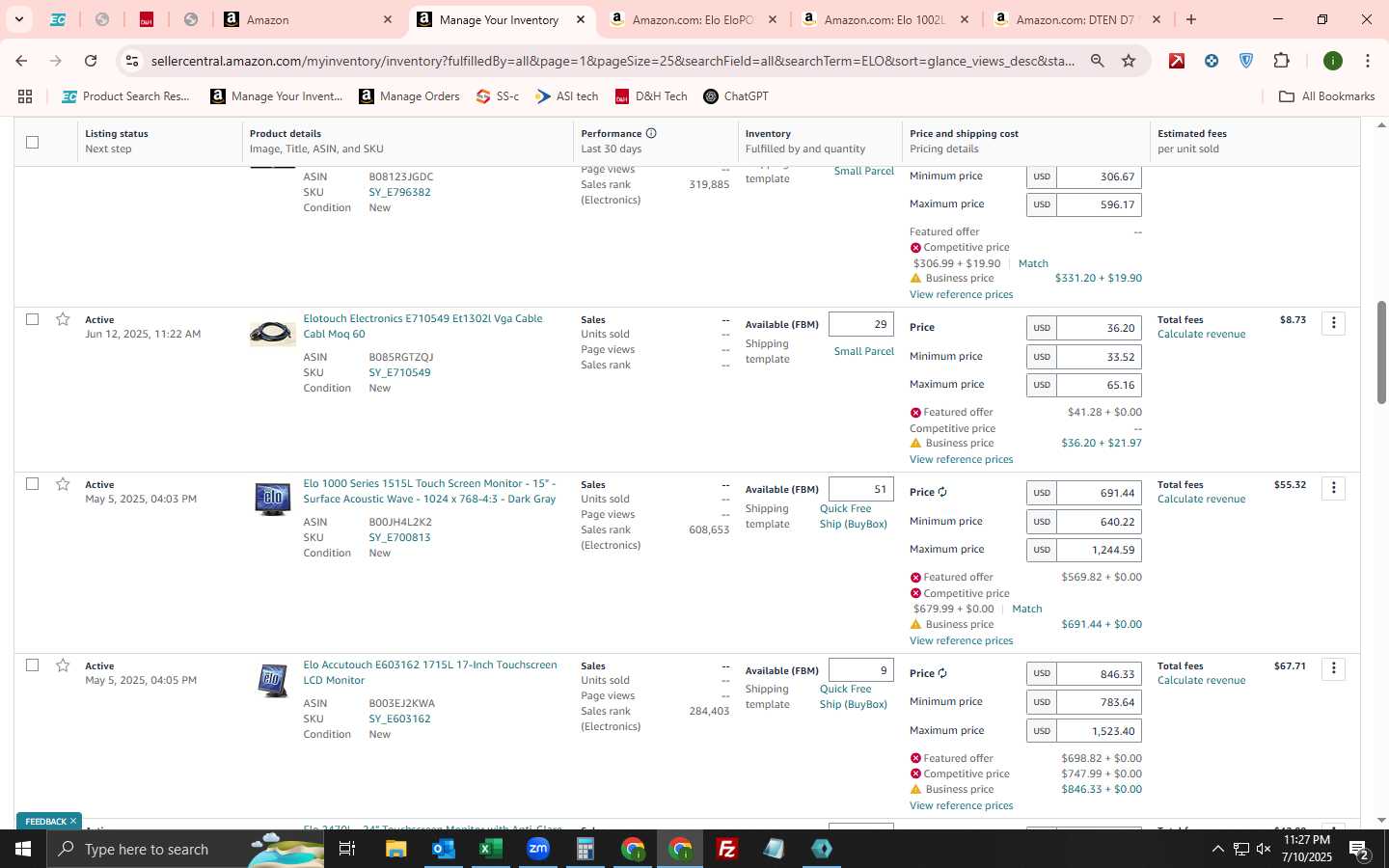Favorite the Elotouch VGA Cable listing star
Viewport: 1389px width, 868px height.
(x=63, y=319)
